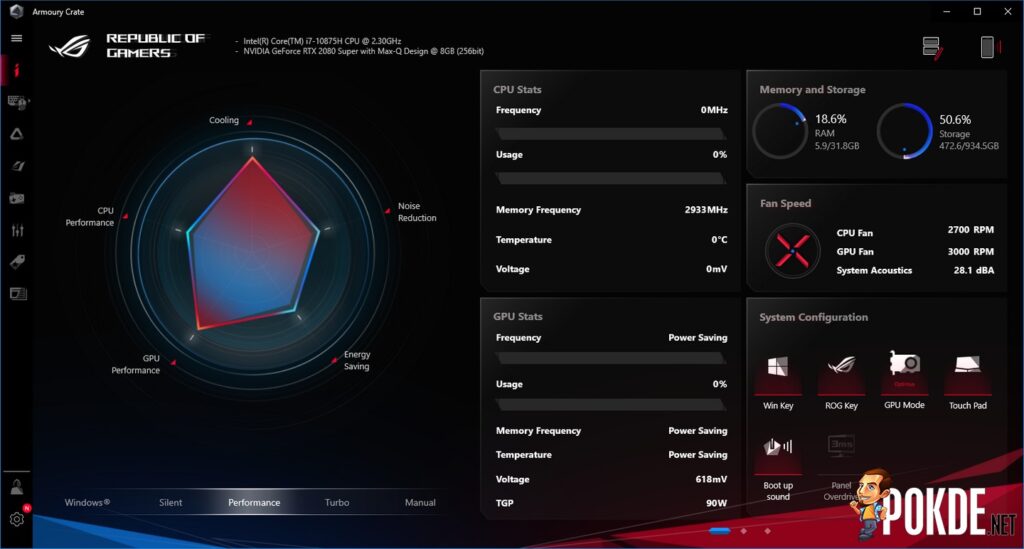Open the game controller library icon
Viewport: 1024px width, 549px height.
pyautogui.click(x=17, y=198)
